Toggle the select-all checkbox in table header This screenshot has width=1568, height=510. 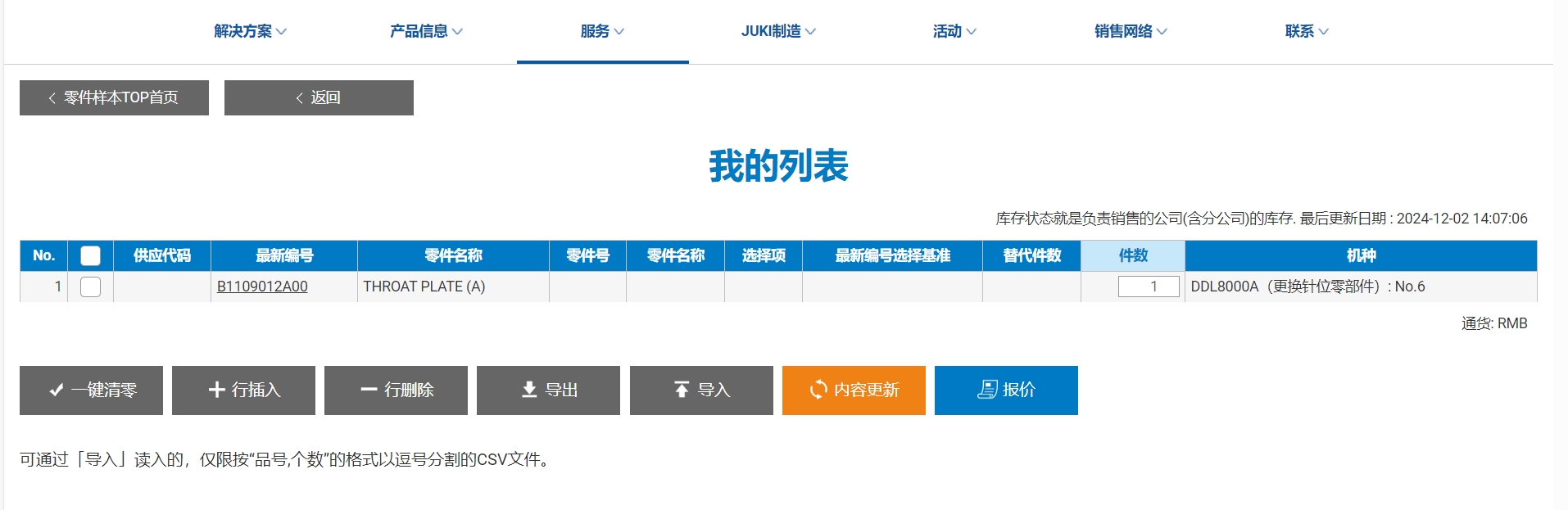pos(90,256)
